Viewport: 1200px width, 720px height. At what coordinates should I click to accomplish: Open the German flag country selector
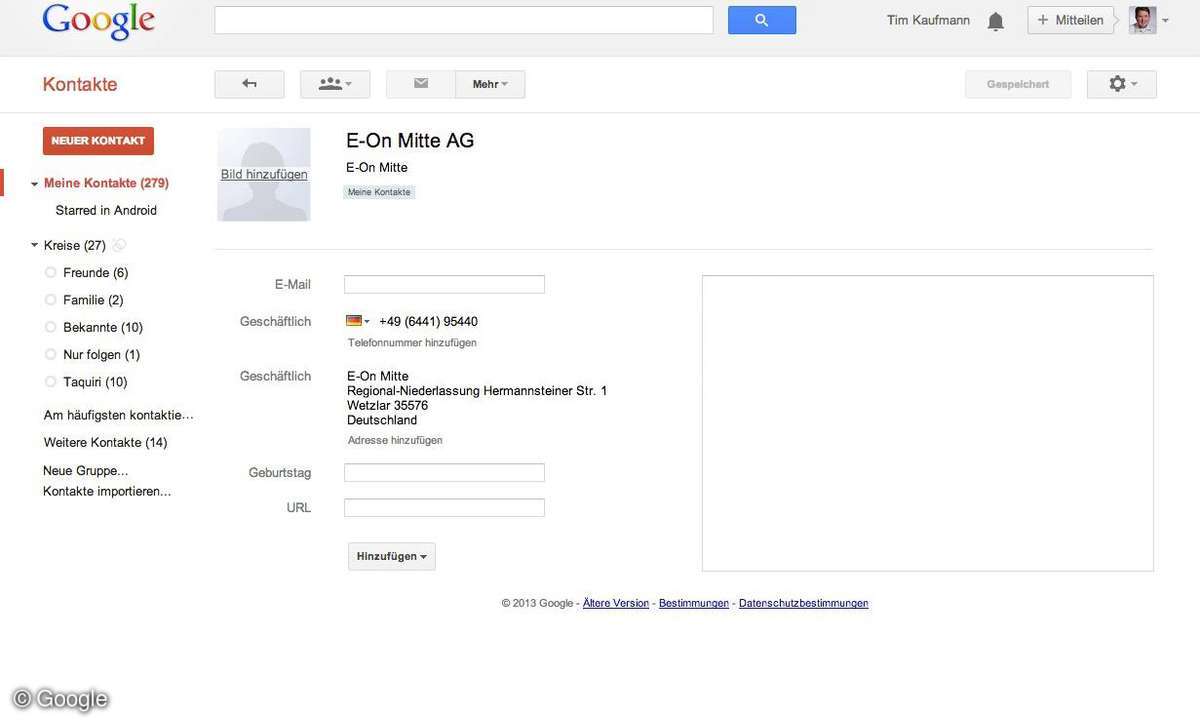358,321
